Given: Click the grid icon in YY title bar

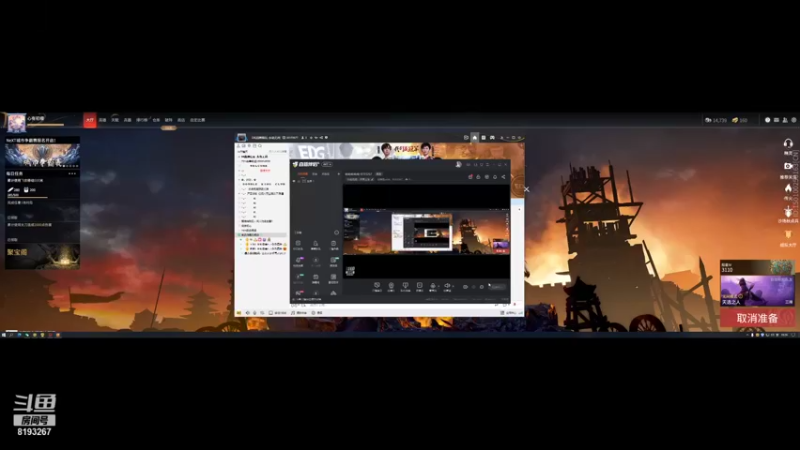Looking at the screenshot, I should click(x=483, y=138).
